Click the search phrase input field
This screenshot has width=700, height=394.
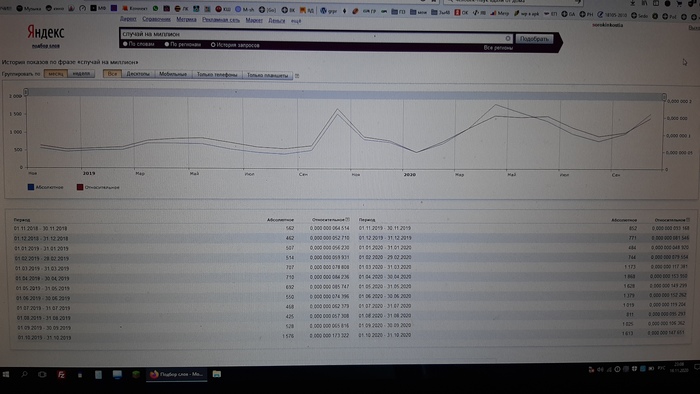[x=312, y=34]
